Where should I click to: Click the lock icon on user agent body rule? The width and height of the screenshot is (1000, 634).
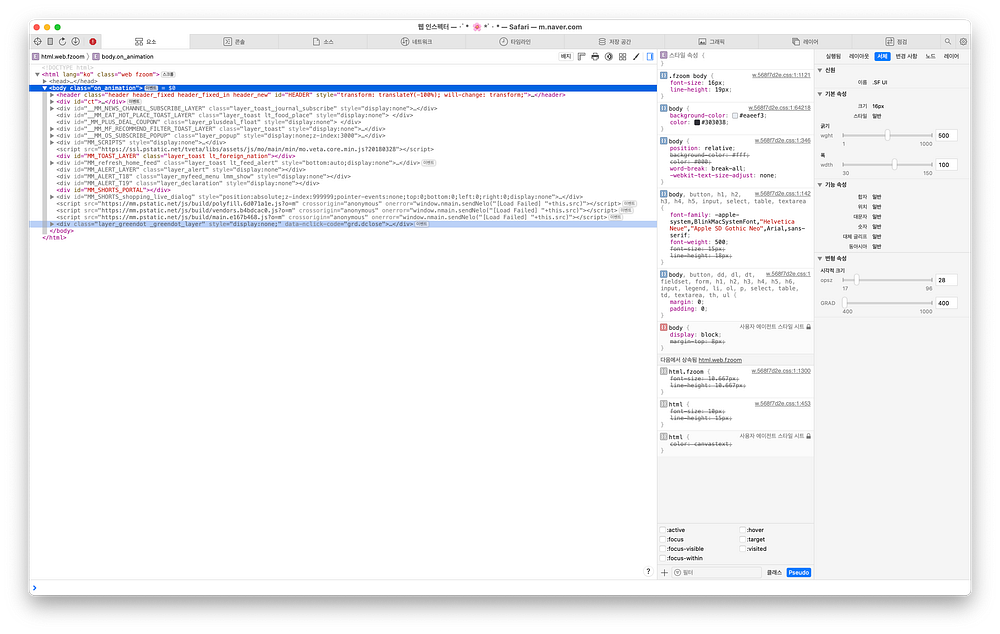click(809, 327)
